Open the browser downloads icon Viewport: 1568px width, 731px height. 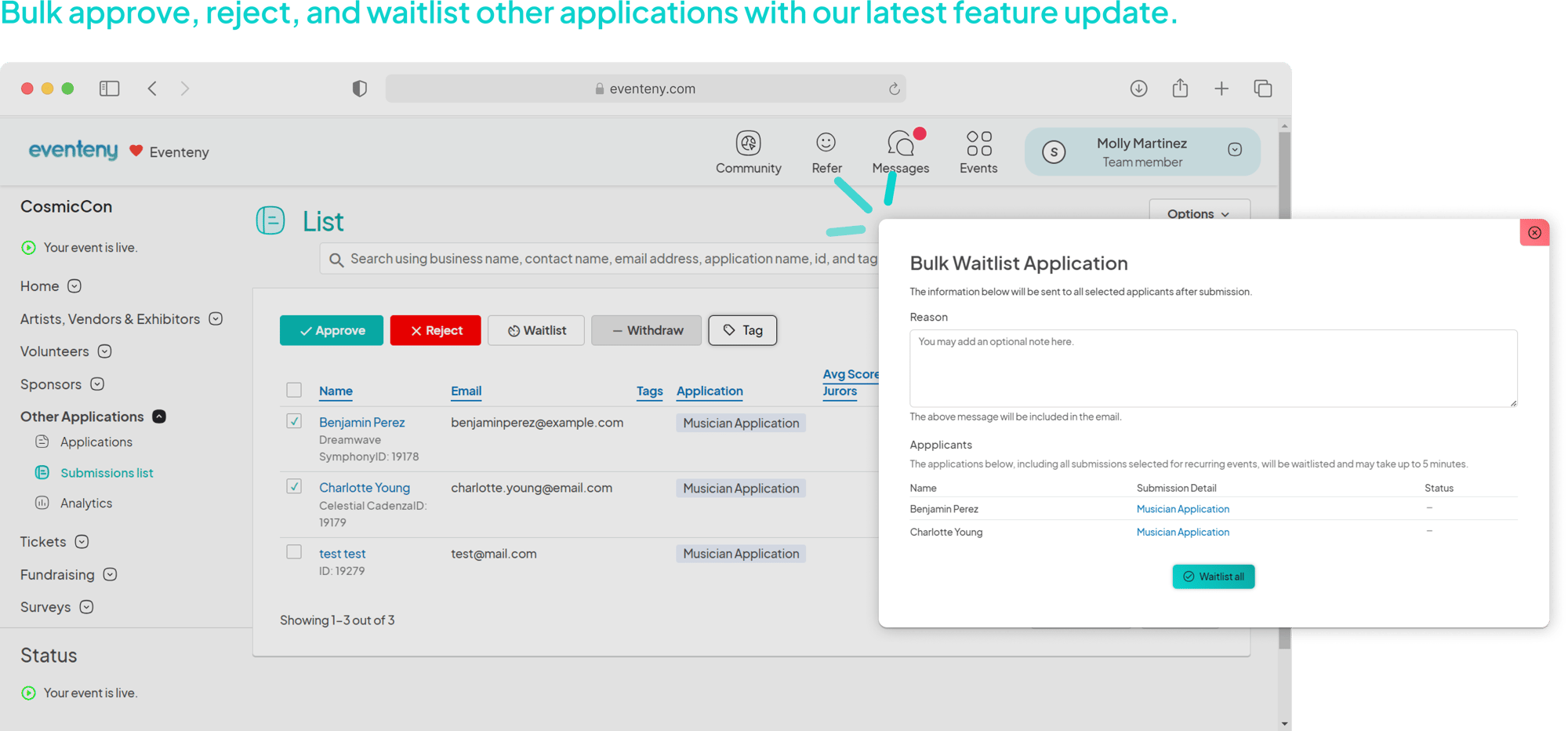pyautogui.click(x=1138, y=89)
